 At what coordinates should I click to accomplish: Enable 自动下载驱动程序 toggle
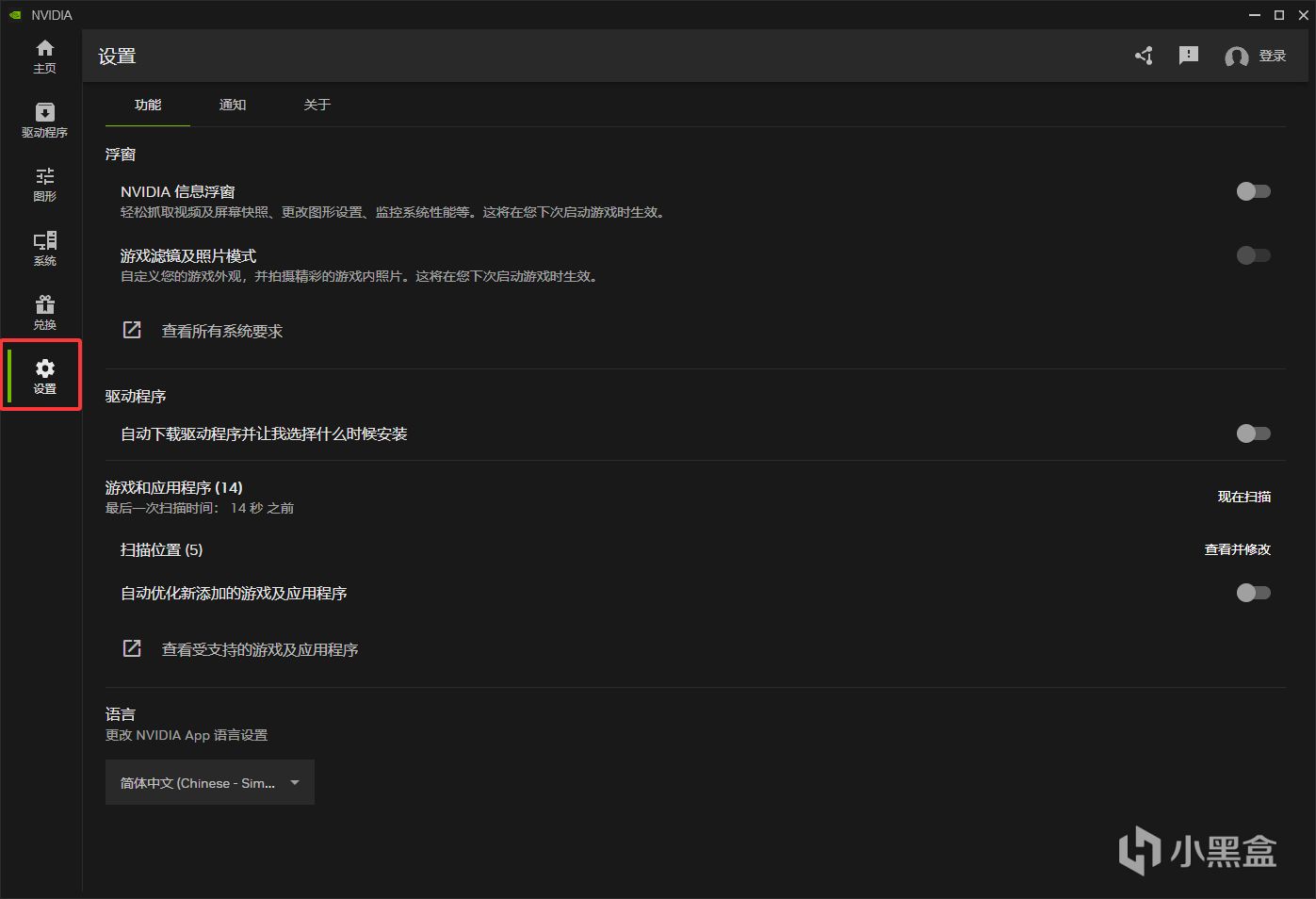[1253, 433]
